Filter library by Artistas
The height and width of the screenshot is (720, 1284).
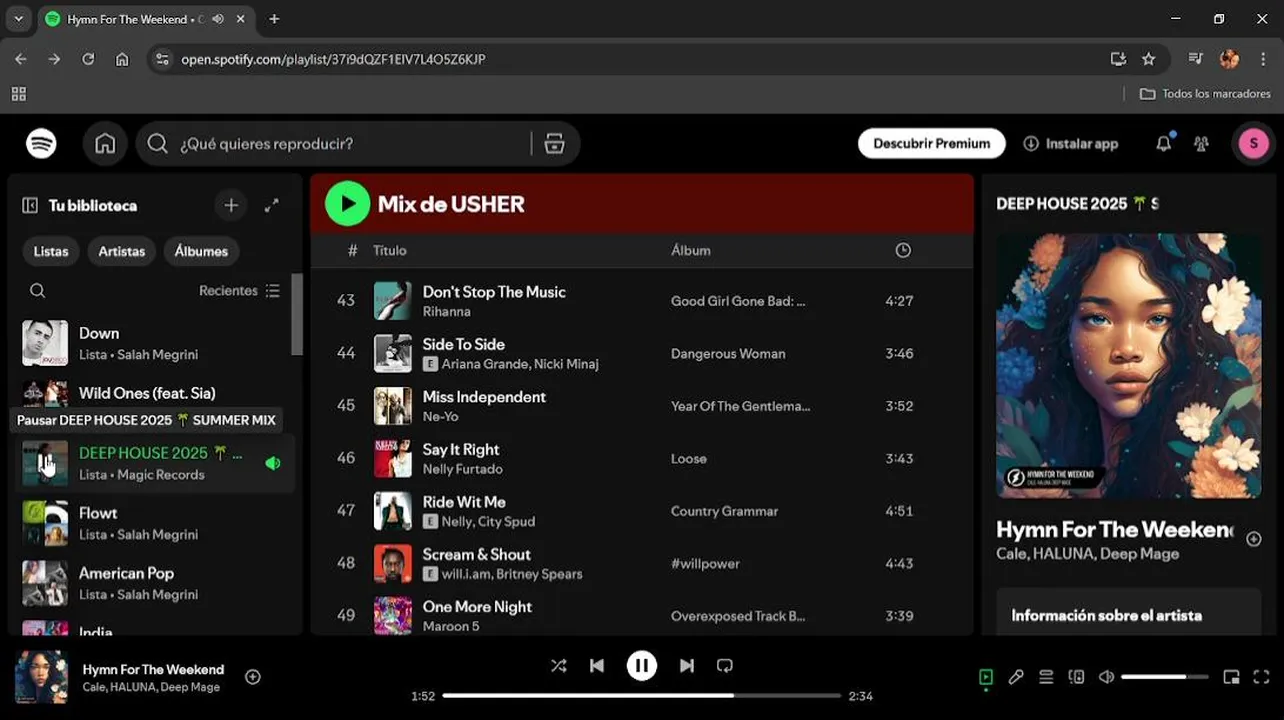click(122, 251)
